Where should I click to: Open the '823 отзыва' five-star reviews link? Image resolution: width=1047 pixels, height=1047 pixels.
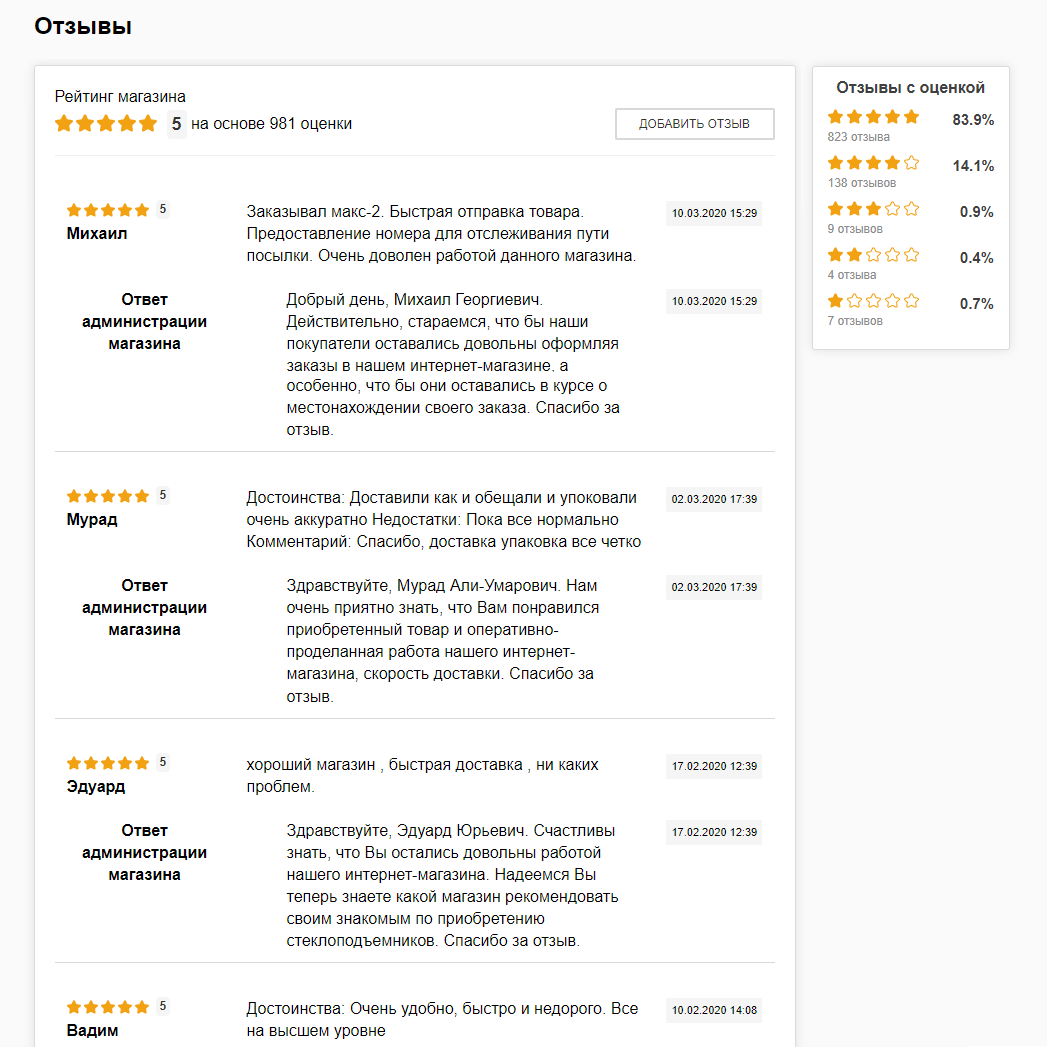[858, 137]
